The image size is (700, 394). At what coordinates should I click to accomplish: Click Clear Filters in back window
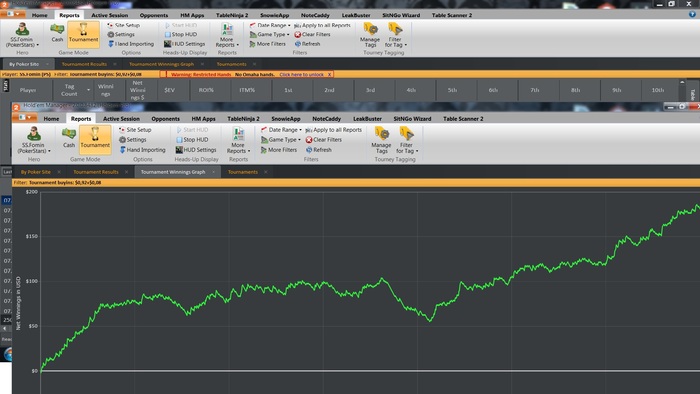(x=312, y=34)
